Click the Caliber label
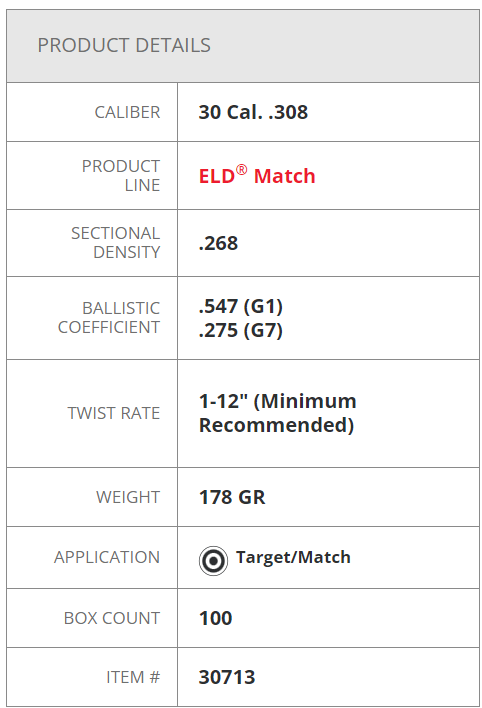This screenshot has height=708, width=482. coord(127,112)
